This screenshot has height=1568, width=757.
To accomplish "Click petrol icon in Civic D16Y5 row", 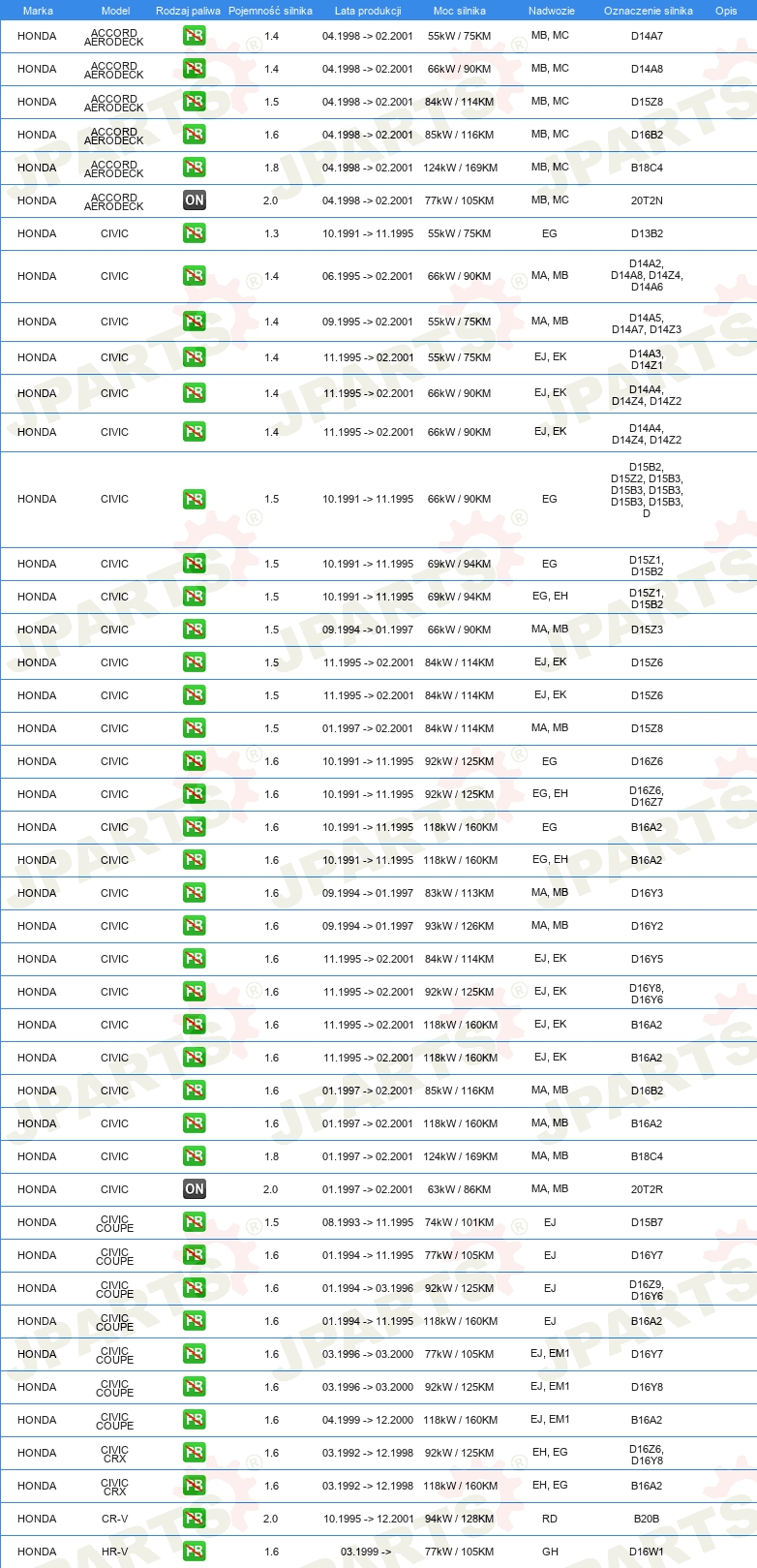I will (x=195, y=959).
